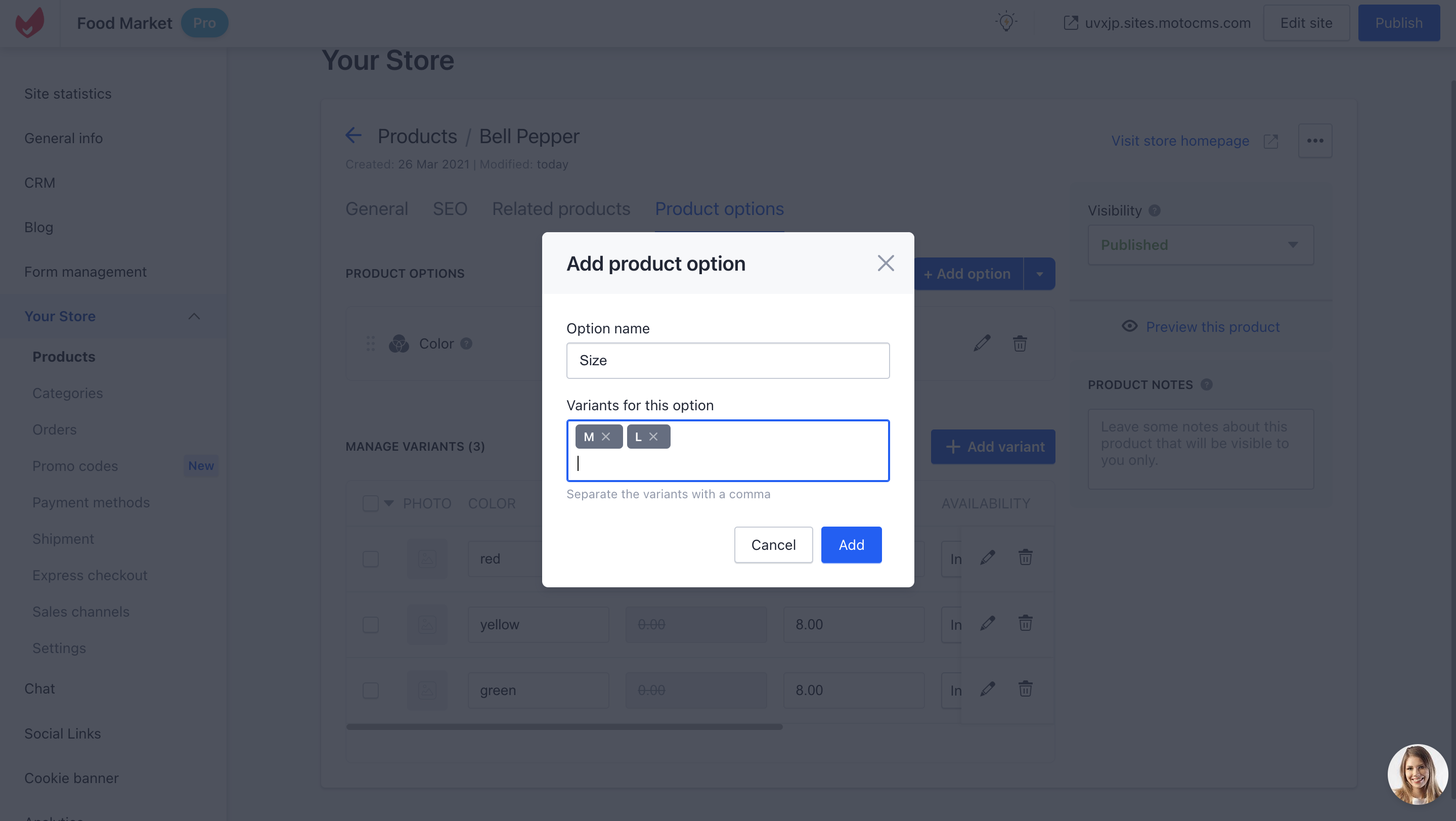Viewport: 1456px width, 821px height.
Task: Delete the green variant
Action: tap(1025, 688)
